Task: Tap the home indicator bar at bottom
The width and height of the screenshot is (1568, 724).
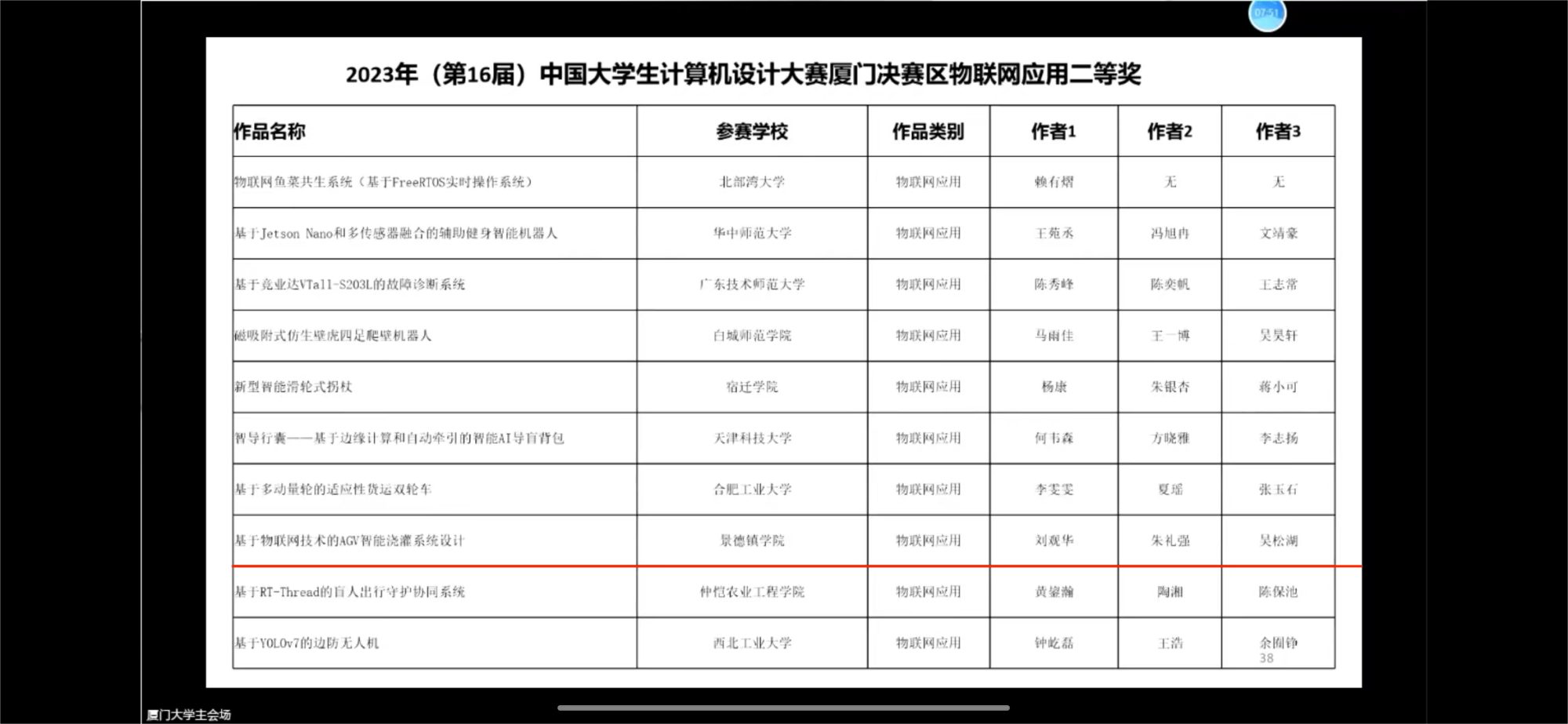Action: click(x=783, y=708)
